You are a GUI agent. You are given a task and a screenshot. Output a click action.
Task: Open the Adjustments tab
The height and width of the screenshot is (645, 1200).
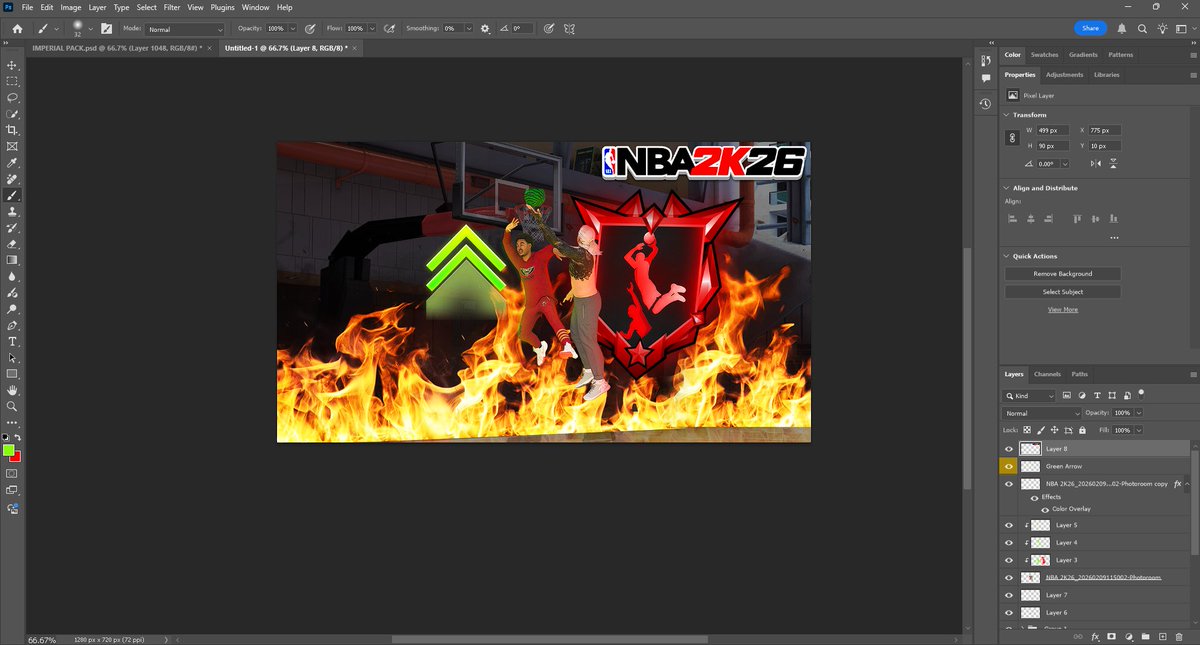(x=1064, y=75)
